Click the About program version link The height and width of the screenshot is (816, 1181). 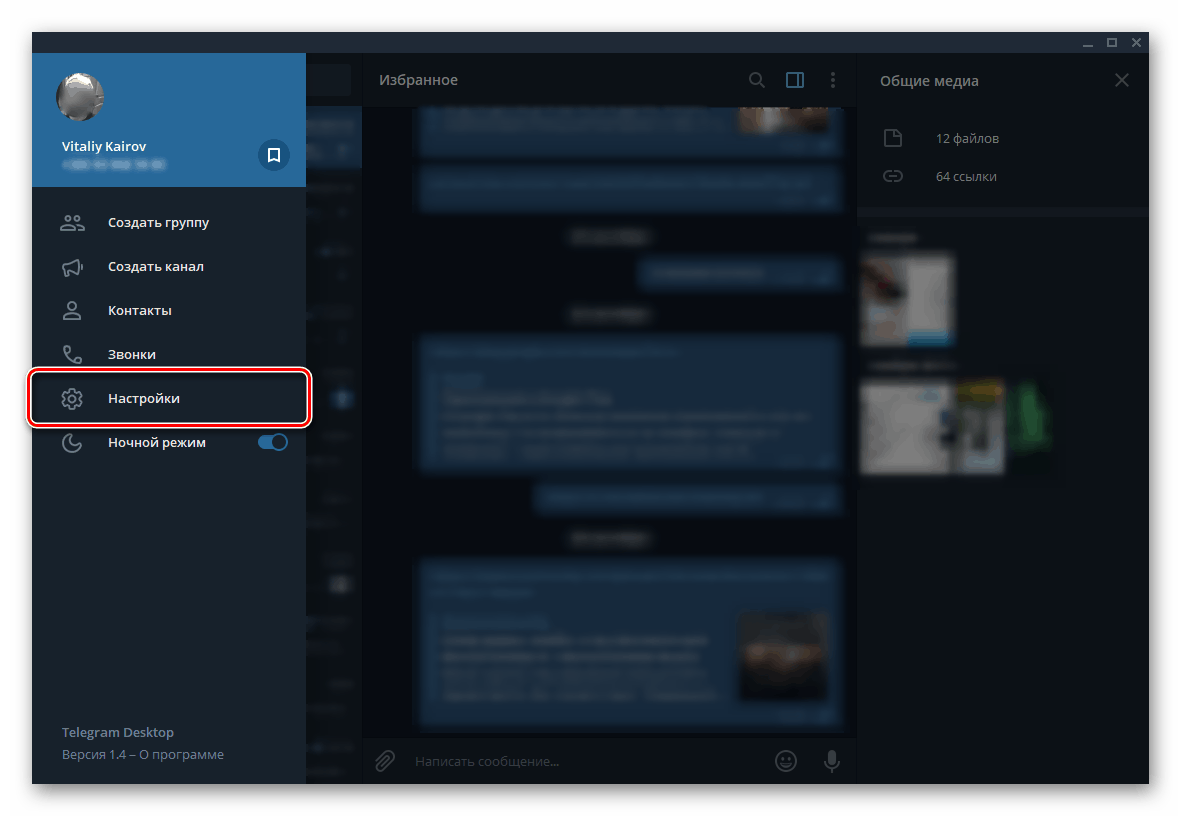pos(181,755)
